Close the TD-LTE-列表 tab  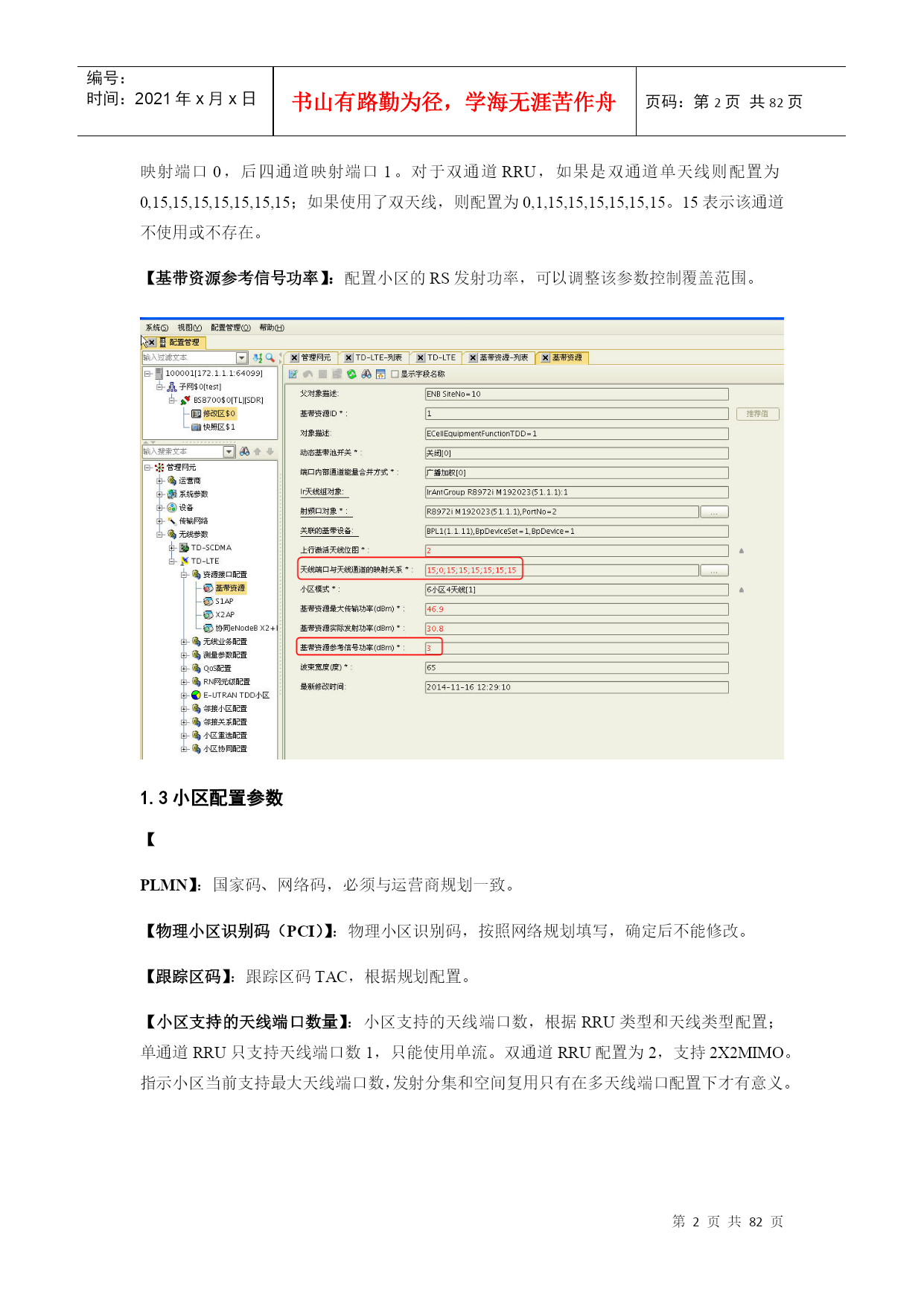tap(348, 358)
